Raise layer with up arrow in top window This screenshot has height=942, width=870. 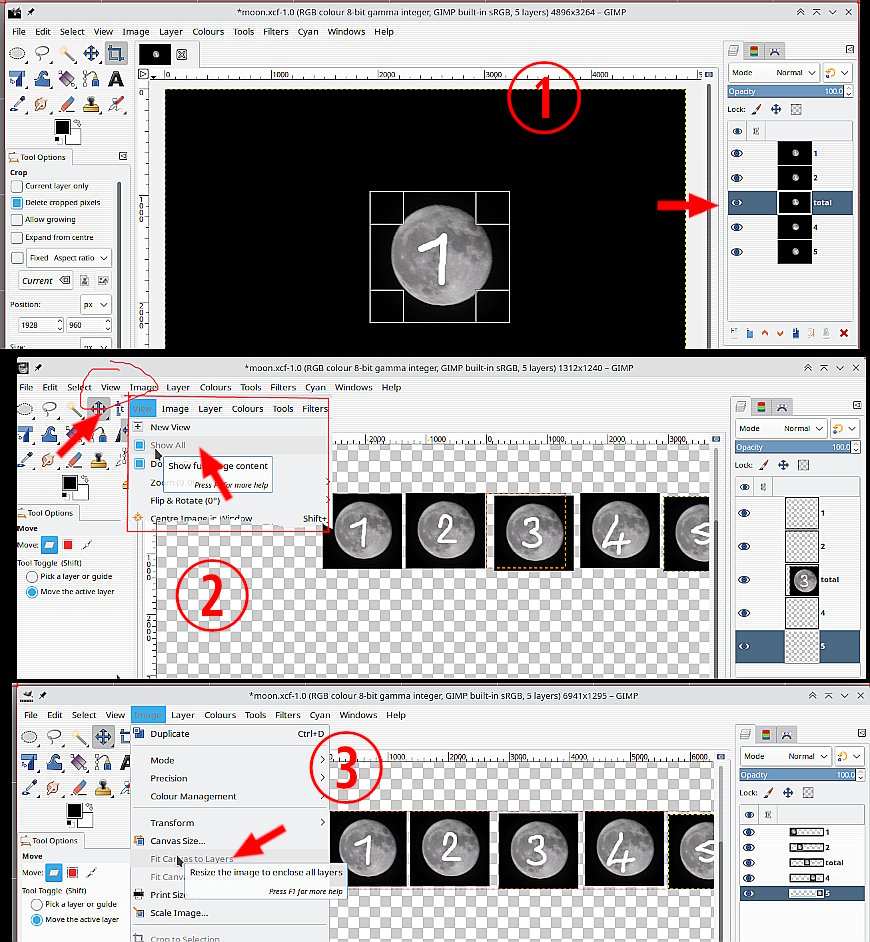point(765,333)
